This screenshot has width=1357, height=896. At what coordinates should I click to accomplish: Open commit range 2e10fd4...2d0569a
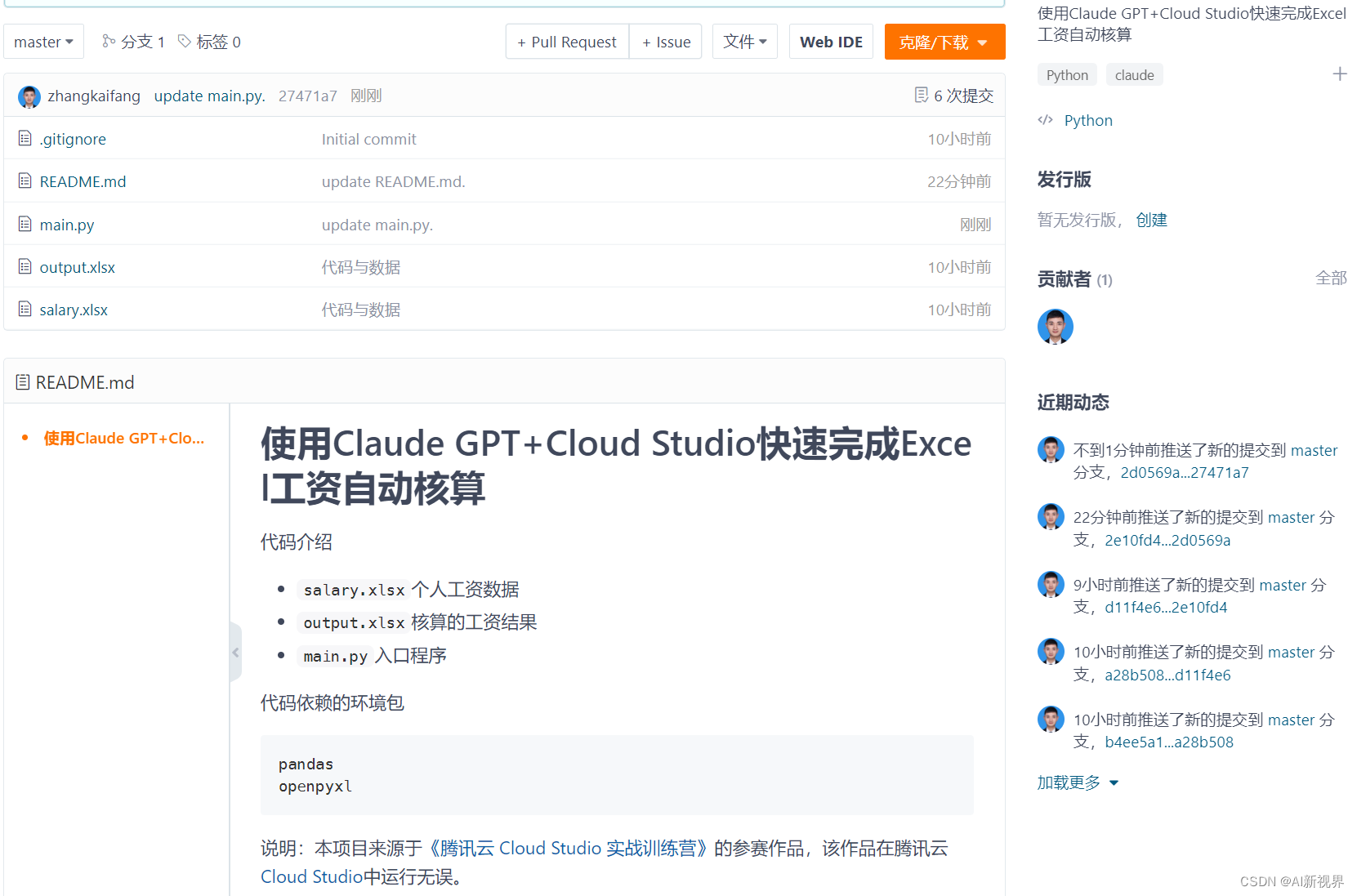coord(1167,540)
